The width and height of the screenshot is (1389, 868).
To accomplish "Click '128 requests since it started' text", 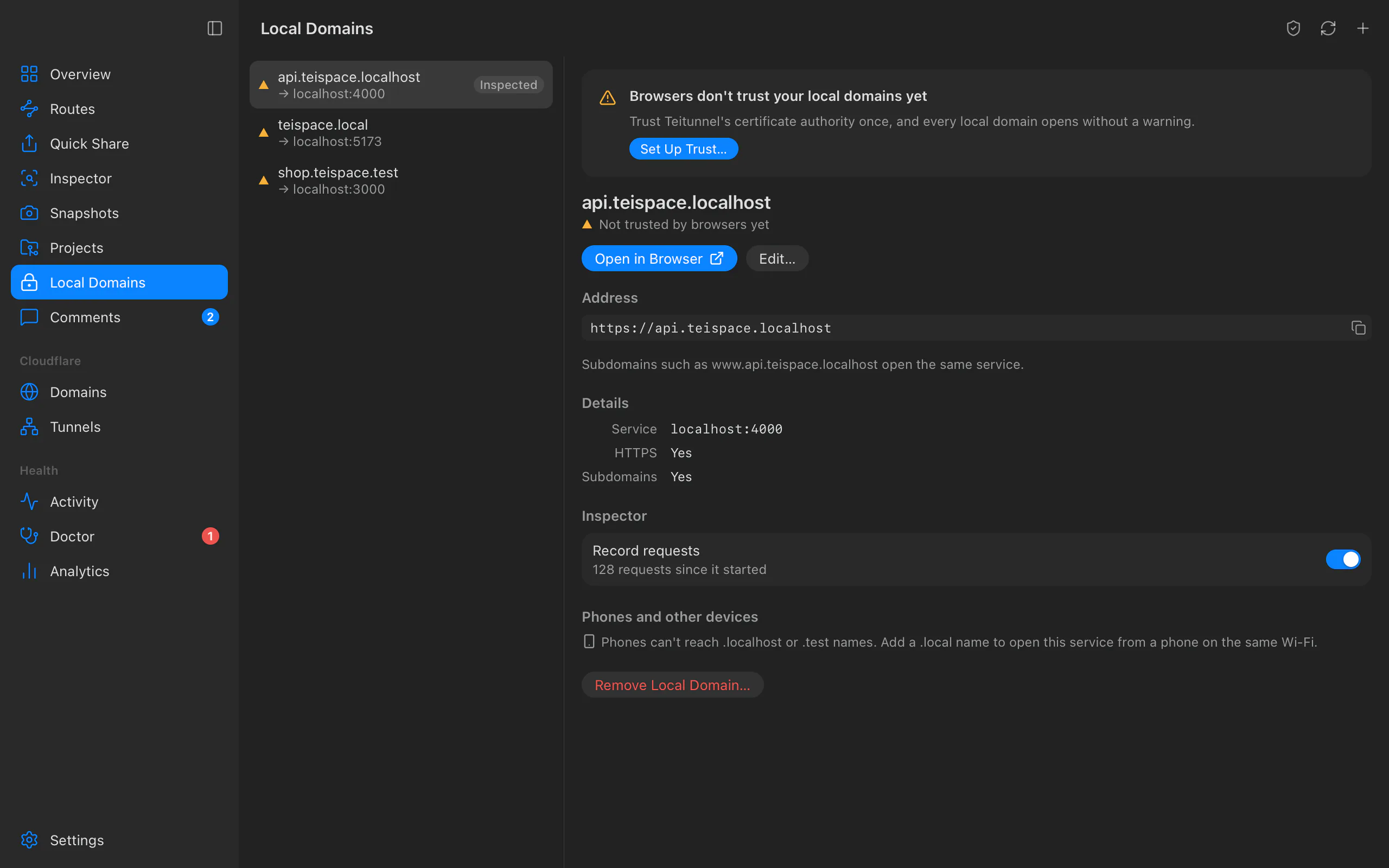I will click(x=679, y=570).
